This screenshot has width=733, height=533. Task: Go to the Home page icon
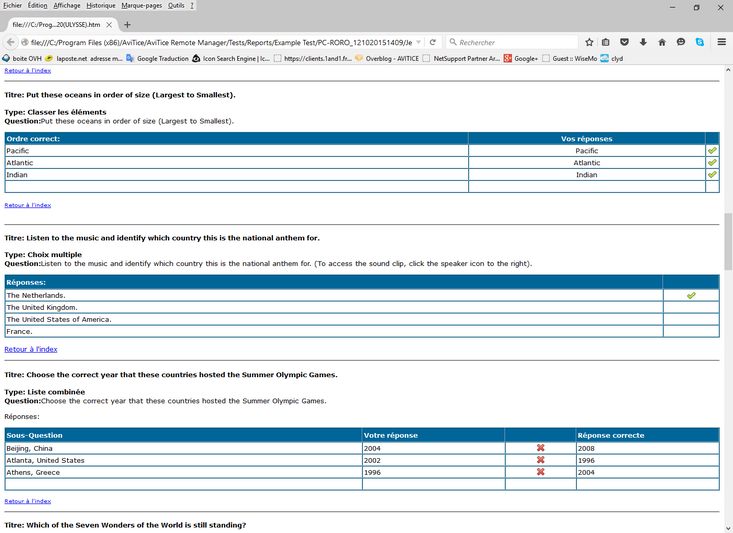662,42
